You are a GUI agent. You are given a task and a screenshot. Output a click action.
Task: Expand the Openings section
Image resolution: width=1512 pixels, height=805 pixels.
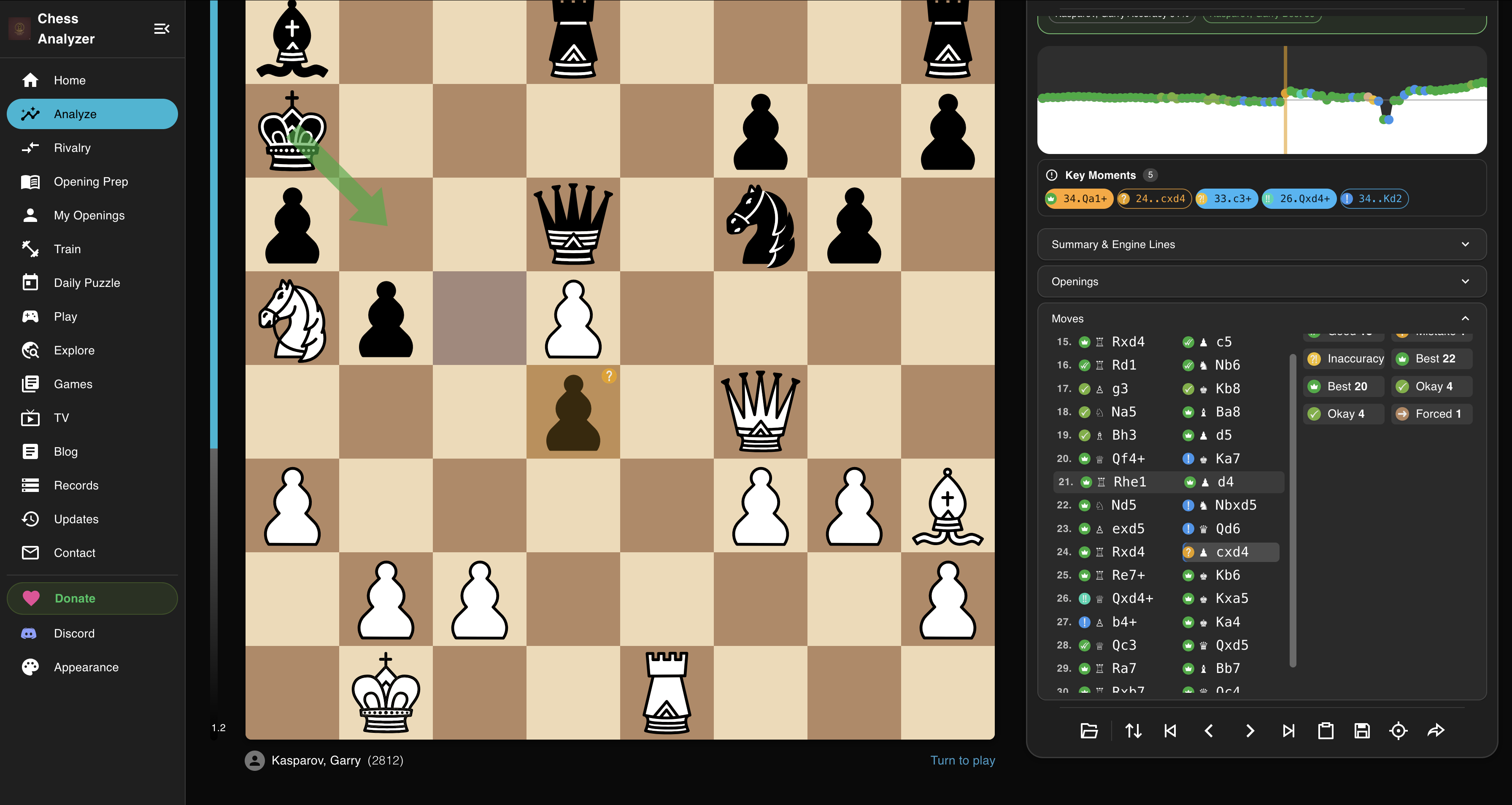[1261, 281]
